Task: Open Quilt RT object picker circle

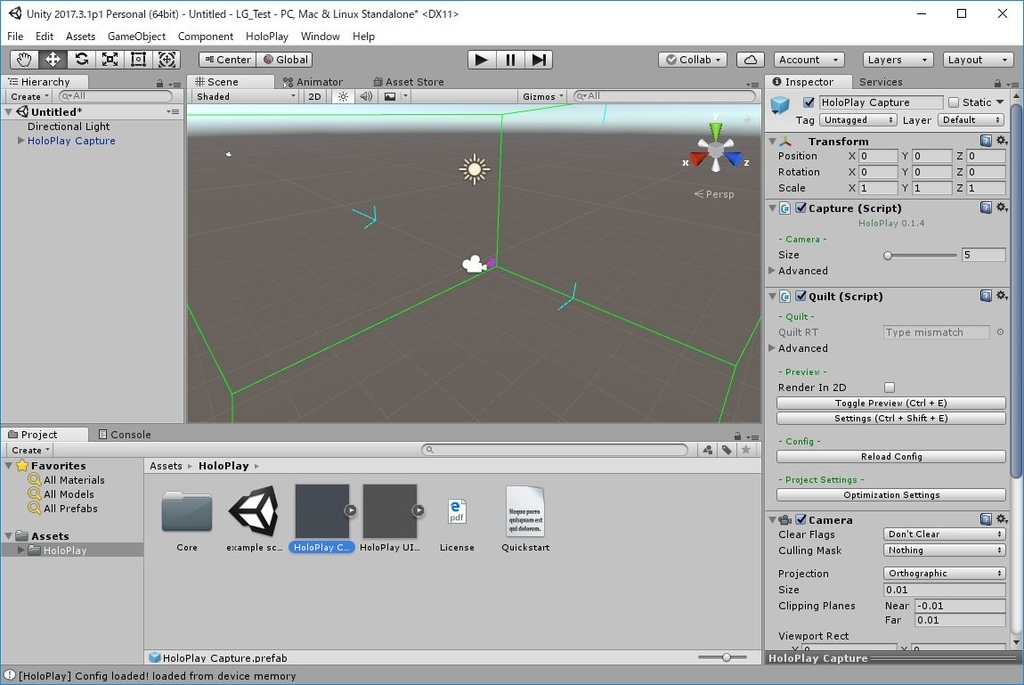Action: tap(1000, 332)
